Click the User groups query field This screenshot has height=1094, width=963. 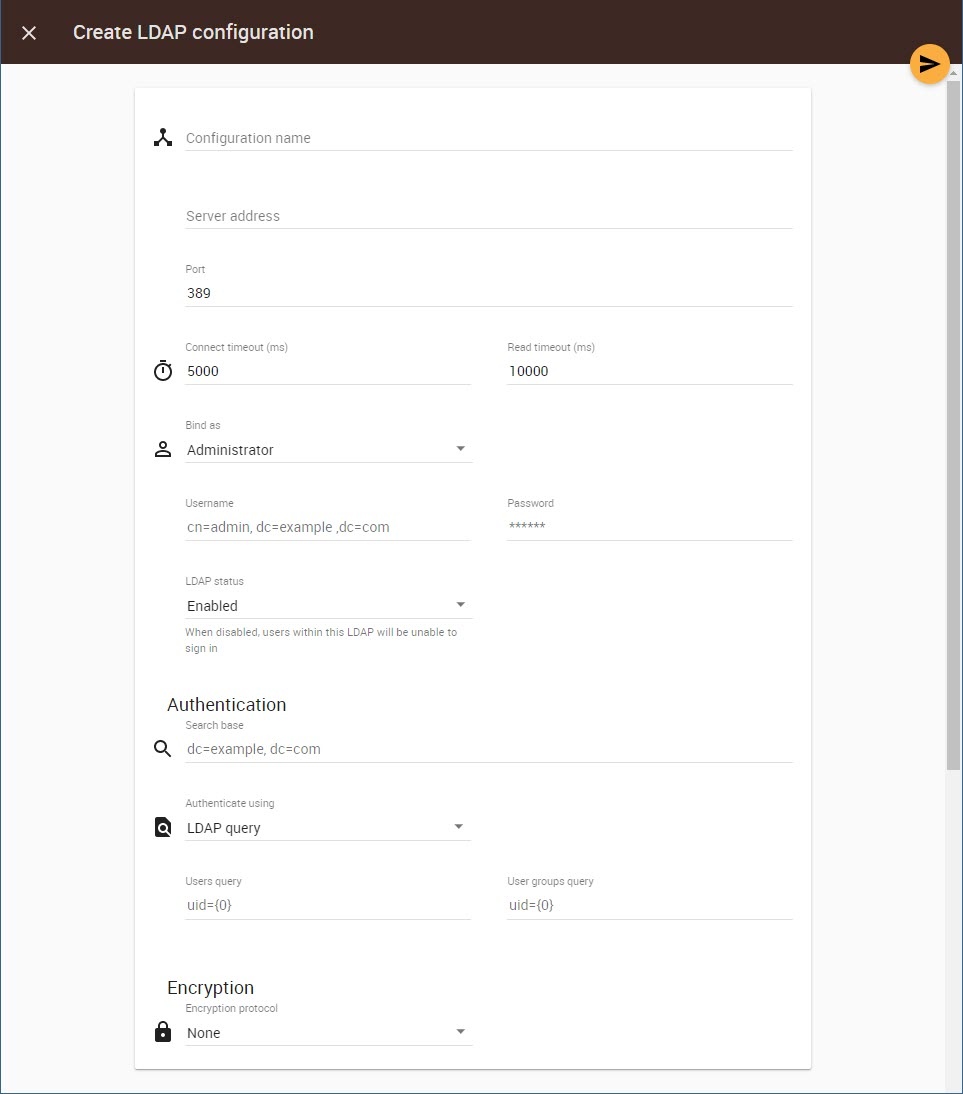pos(649,905)
